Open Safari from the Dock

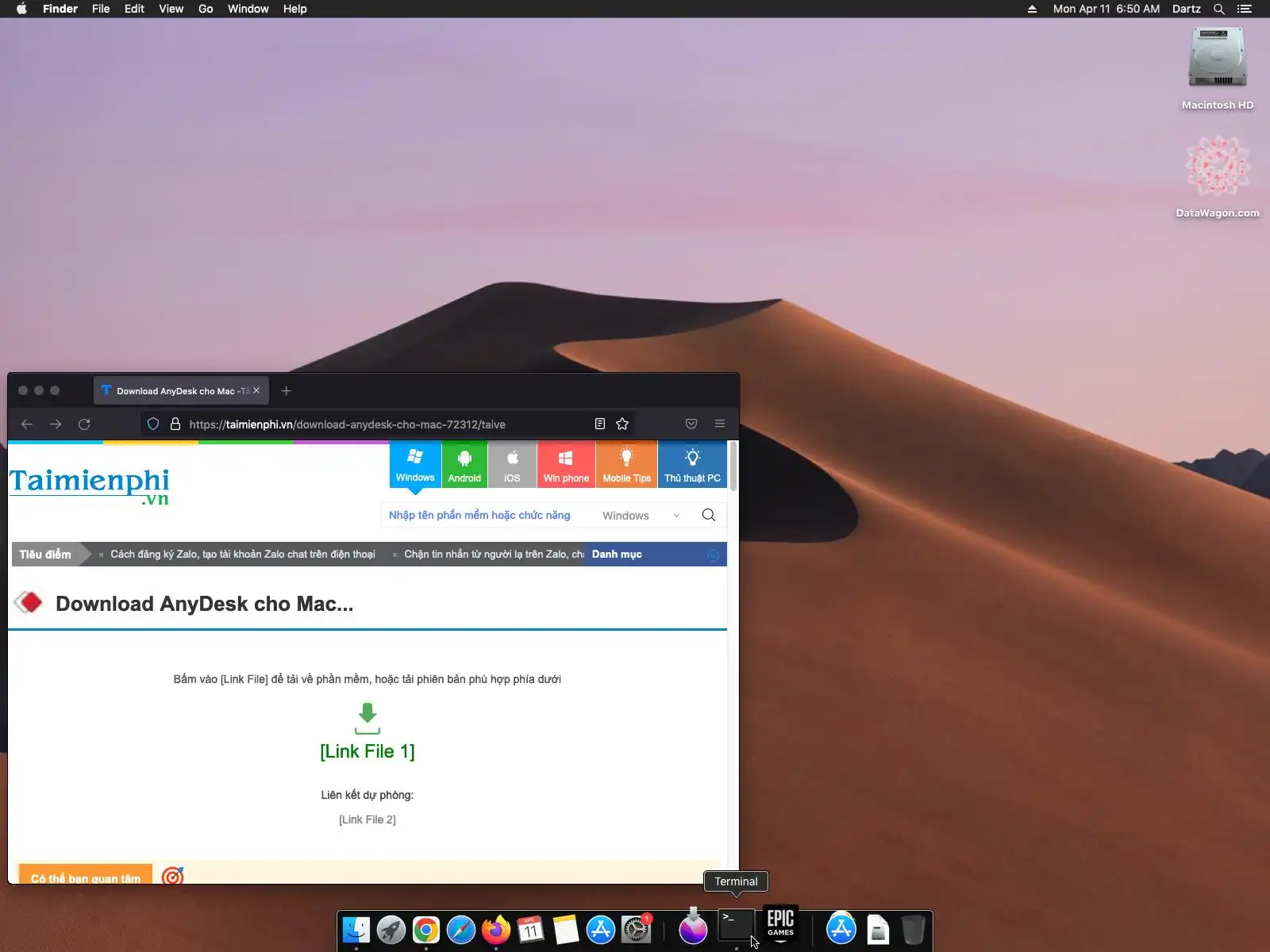(x=460, y=930)
